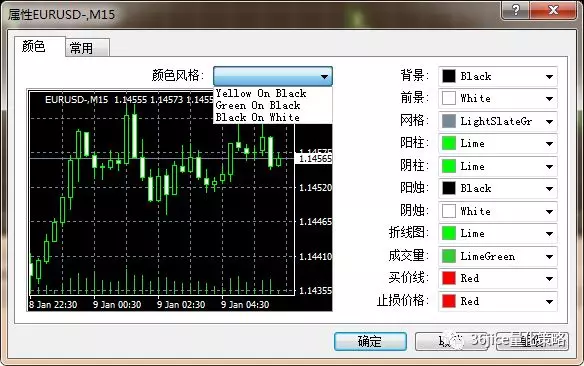
Task: Click the lime swatch for 阳柱
Action: [448, 144]
